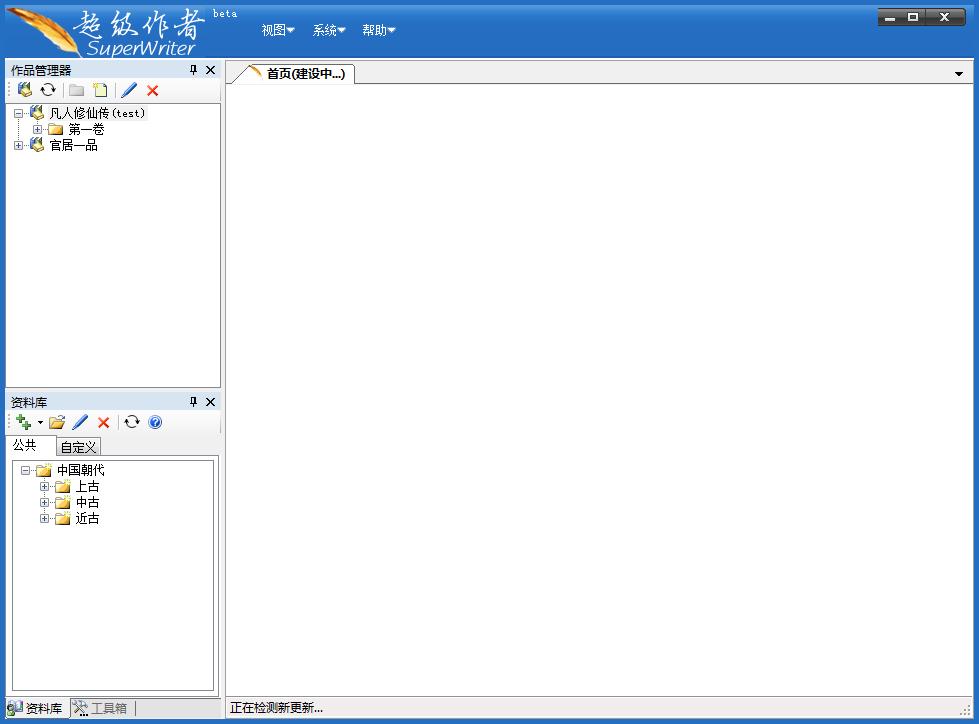
Task: Click the green plus add icon in 资料库
Action: pos(24,422)
